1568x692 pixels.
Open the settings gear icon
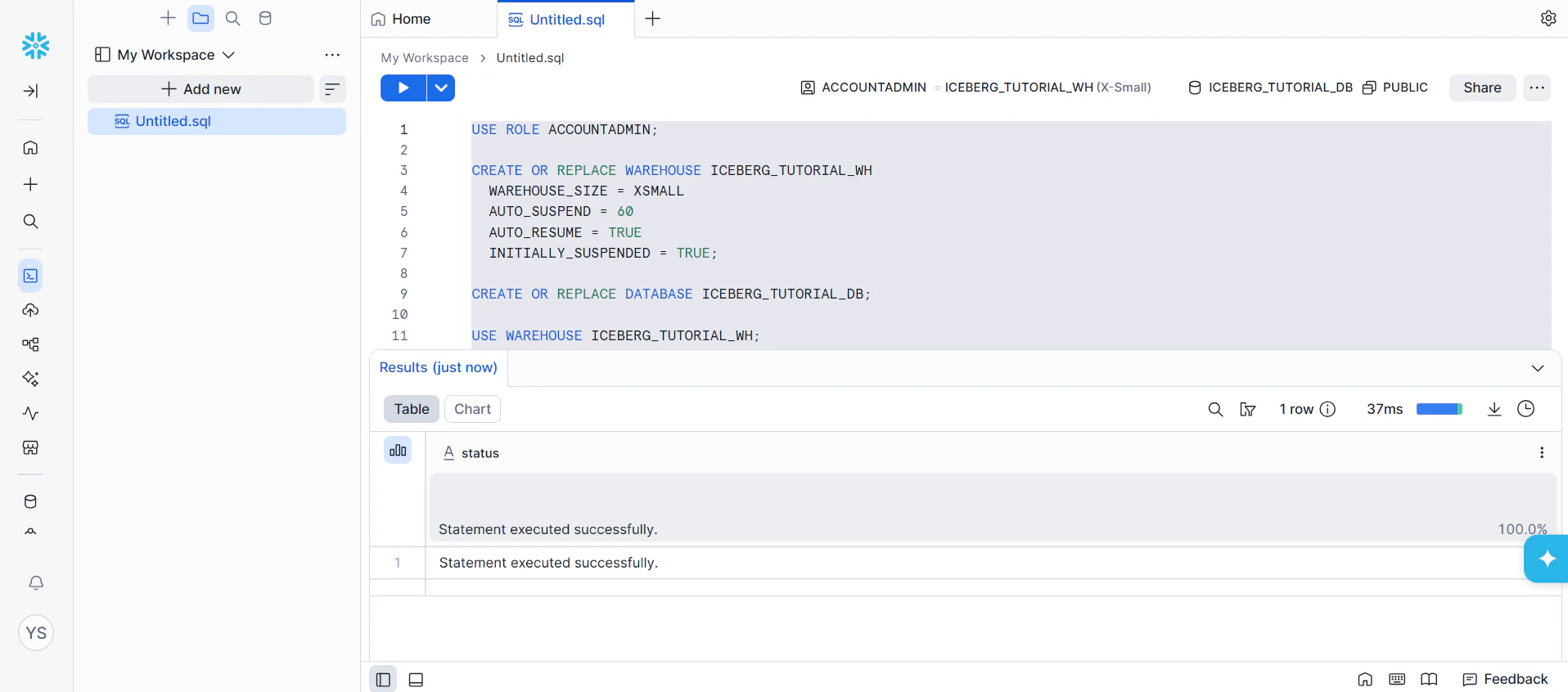pyautogui.click(x=1548, y=18)
